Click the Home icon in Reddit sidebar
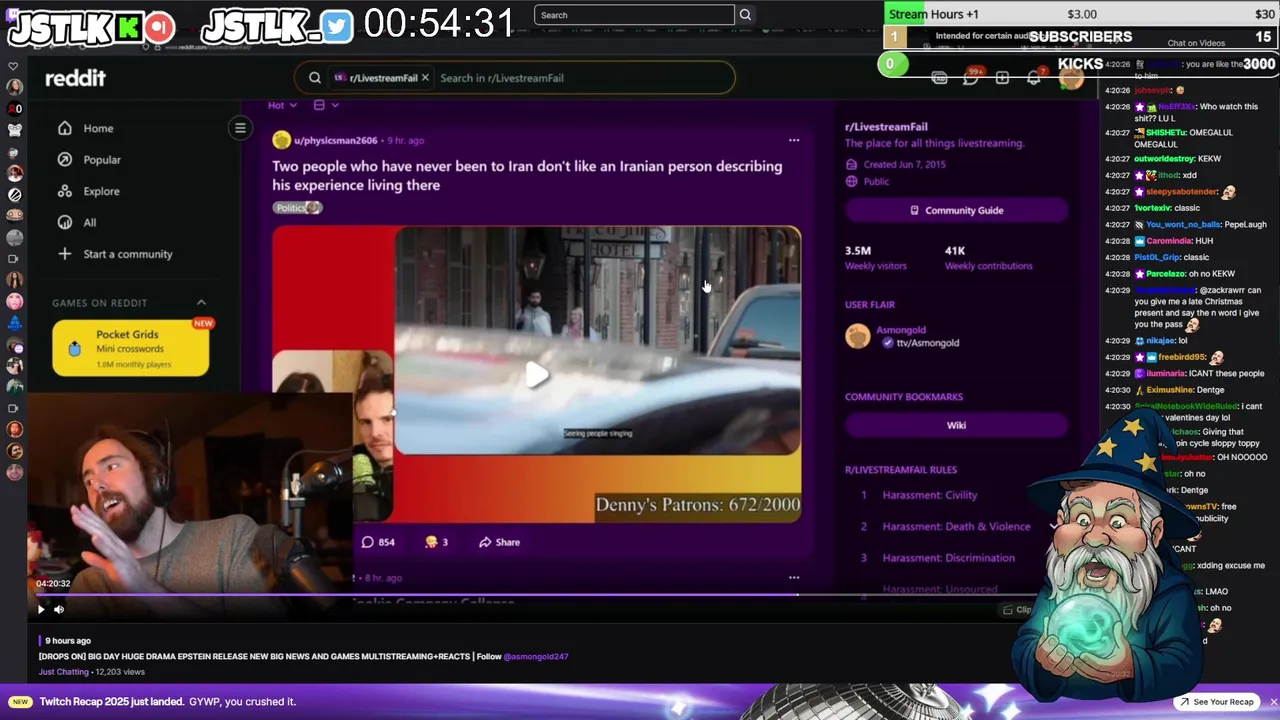This screenshot has height=720, width=1280. click(65, 128)
